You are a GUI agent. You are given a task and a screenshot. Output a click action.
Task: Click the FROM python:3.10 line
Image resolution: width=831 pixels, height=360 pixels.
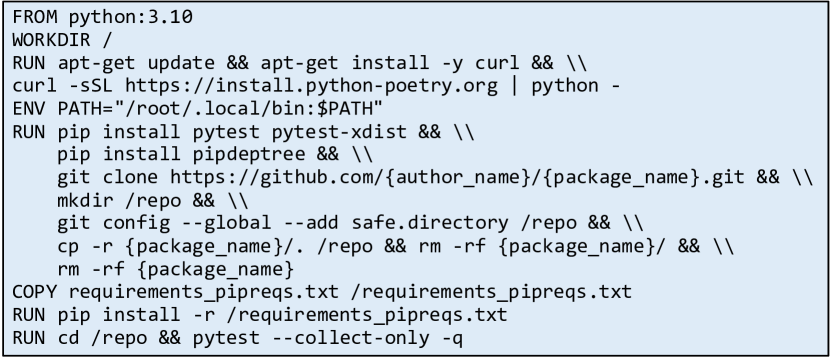pyautogui.click(x=103, y=17)
